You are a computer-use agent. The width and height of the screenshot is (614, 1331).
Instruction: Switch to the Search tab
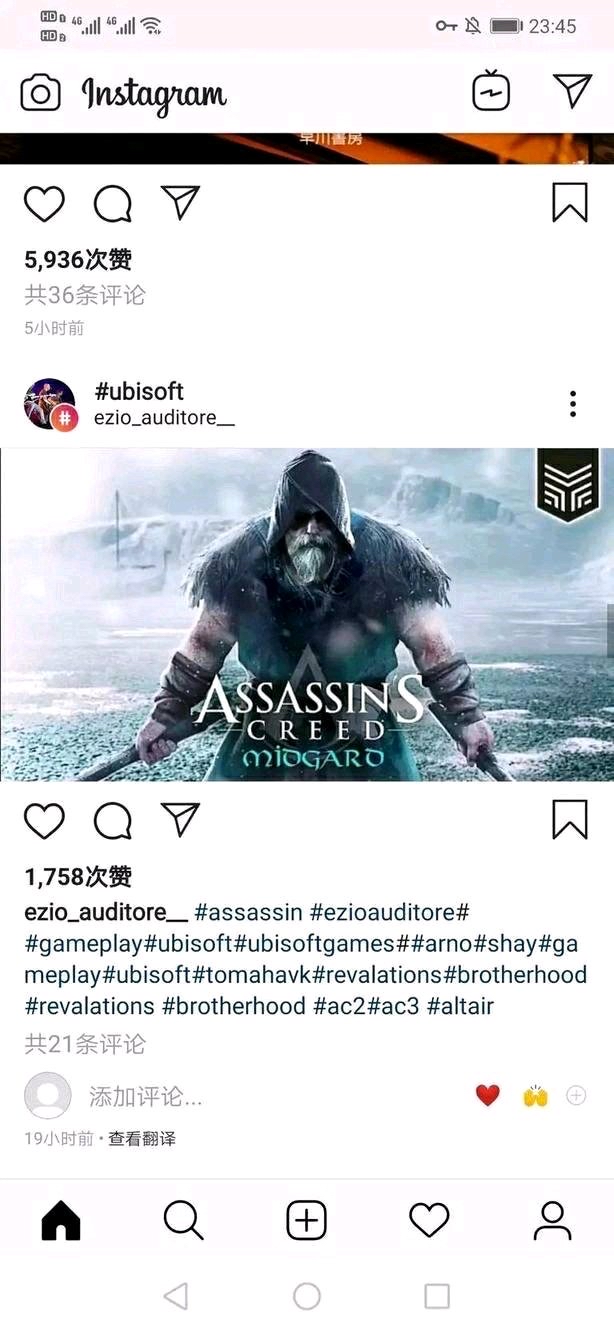point(184,1221)
